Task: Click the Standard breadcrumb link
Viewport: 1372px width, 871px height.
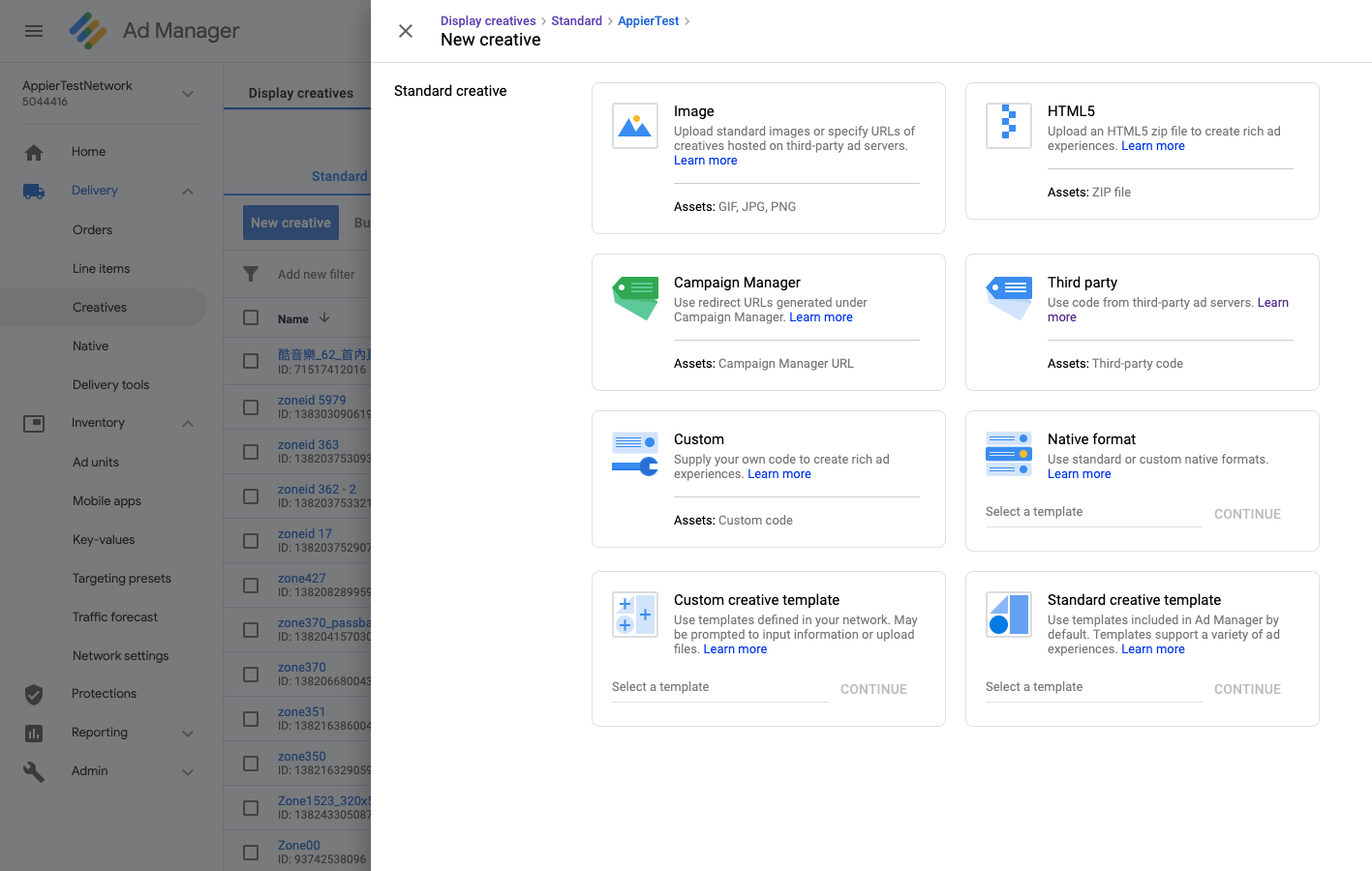Action: click(x=576, y=20)
